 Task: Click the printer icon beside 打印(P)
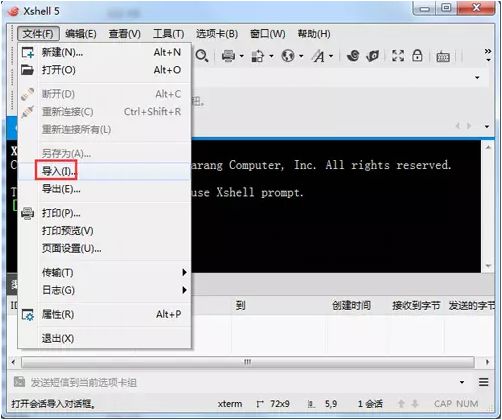pyautogui.click(x=27, y=213)
